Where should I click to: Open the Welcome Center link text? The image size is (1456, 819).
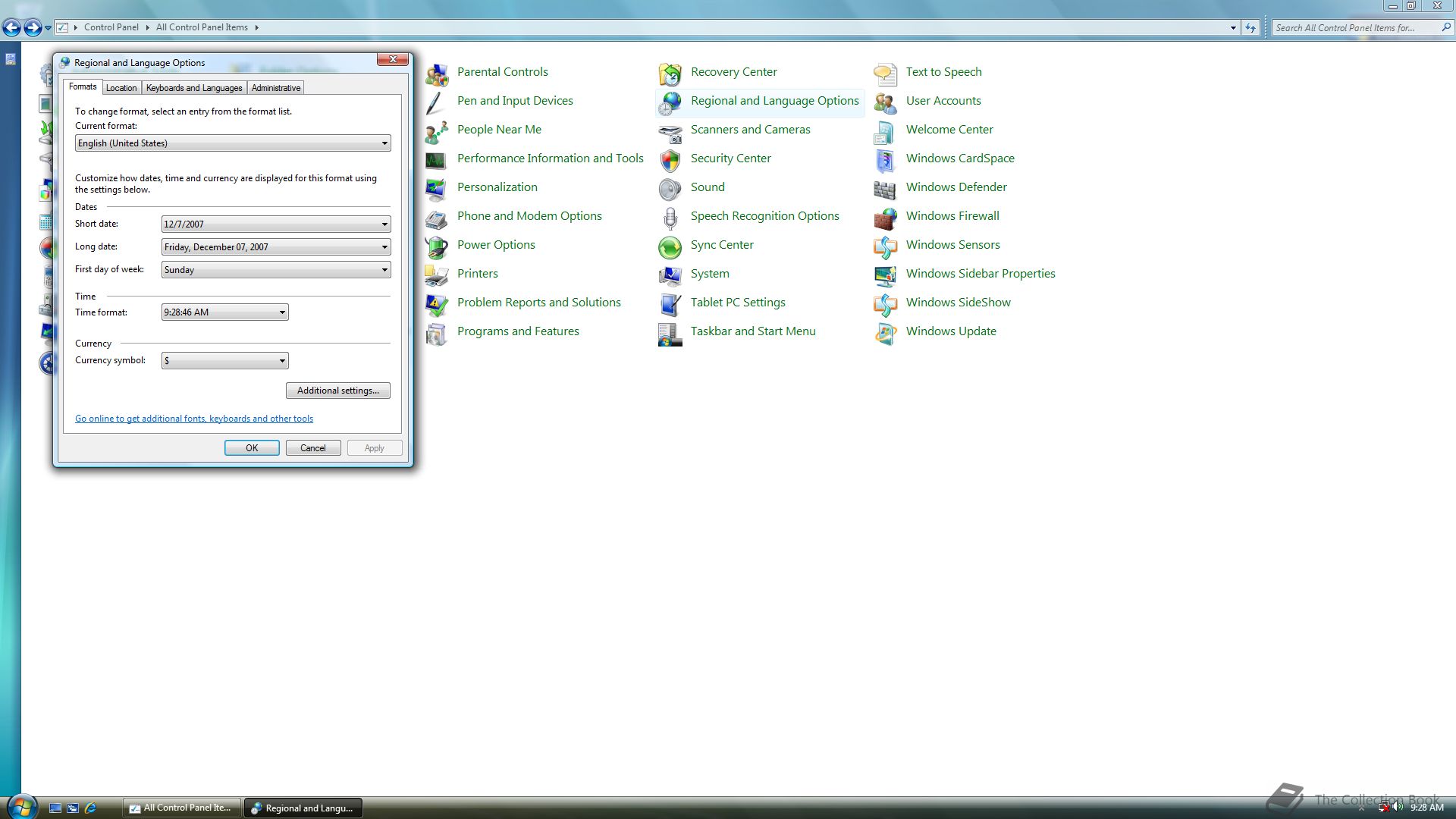[x=949, y=130]
